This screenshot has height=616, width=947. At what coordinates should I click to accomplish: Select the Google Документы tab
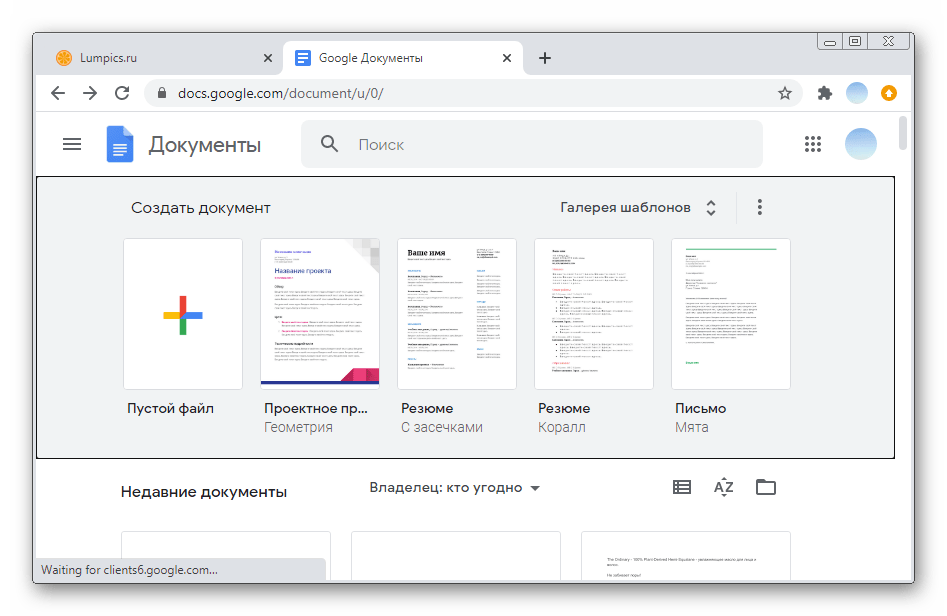(x=403, y=58)
